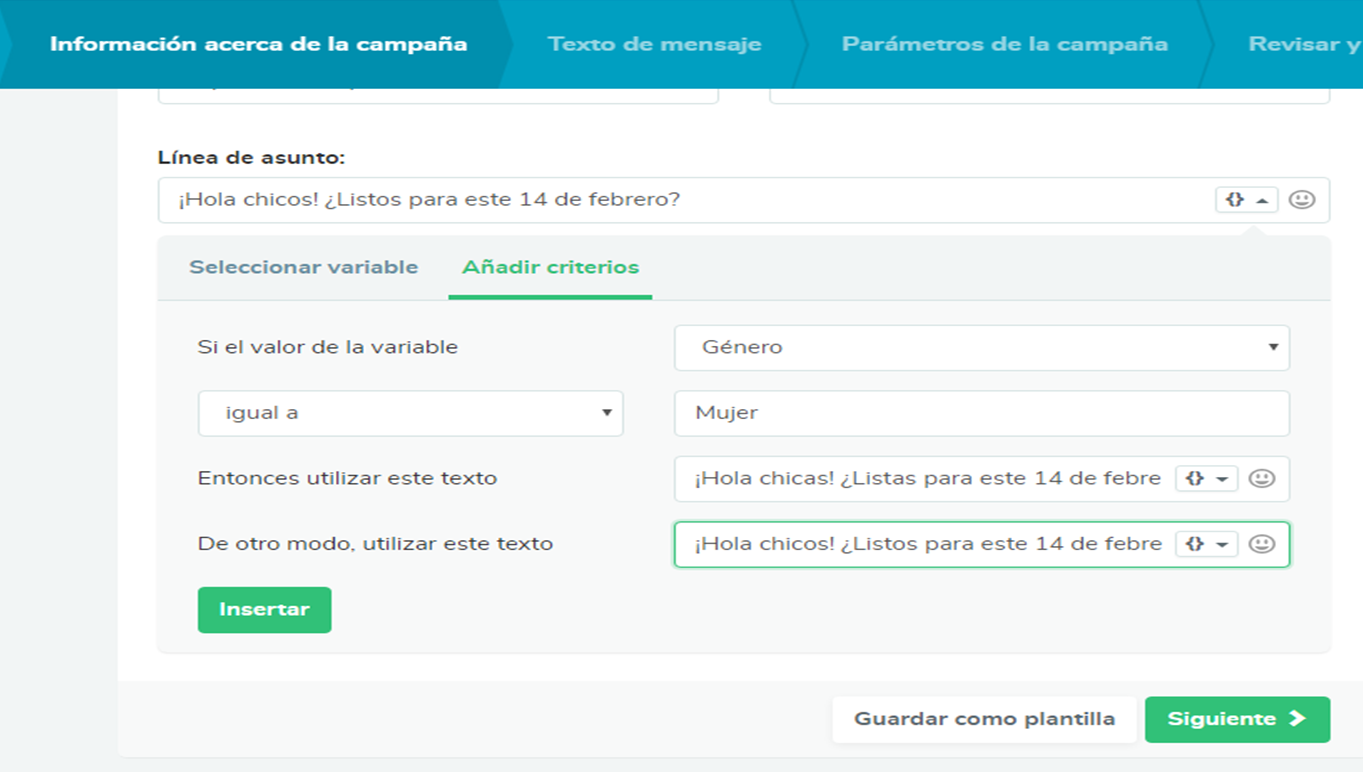Switch to 'Seleccionar variable' tab

pos(303,267)
